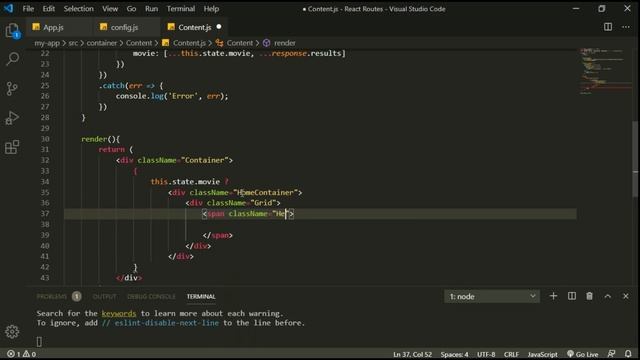Screen dimensions: 640x360
Task: Click the VS Code logo in title bar
Action: (9, 8)
